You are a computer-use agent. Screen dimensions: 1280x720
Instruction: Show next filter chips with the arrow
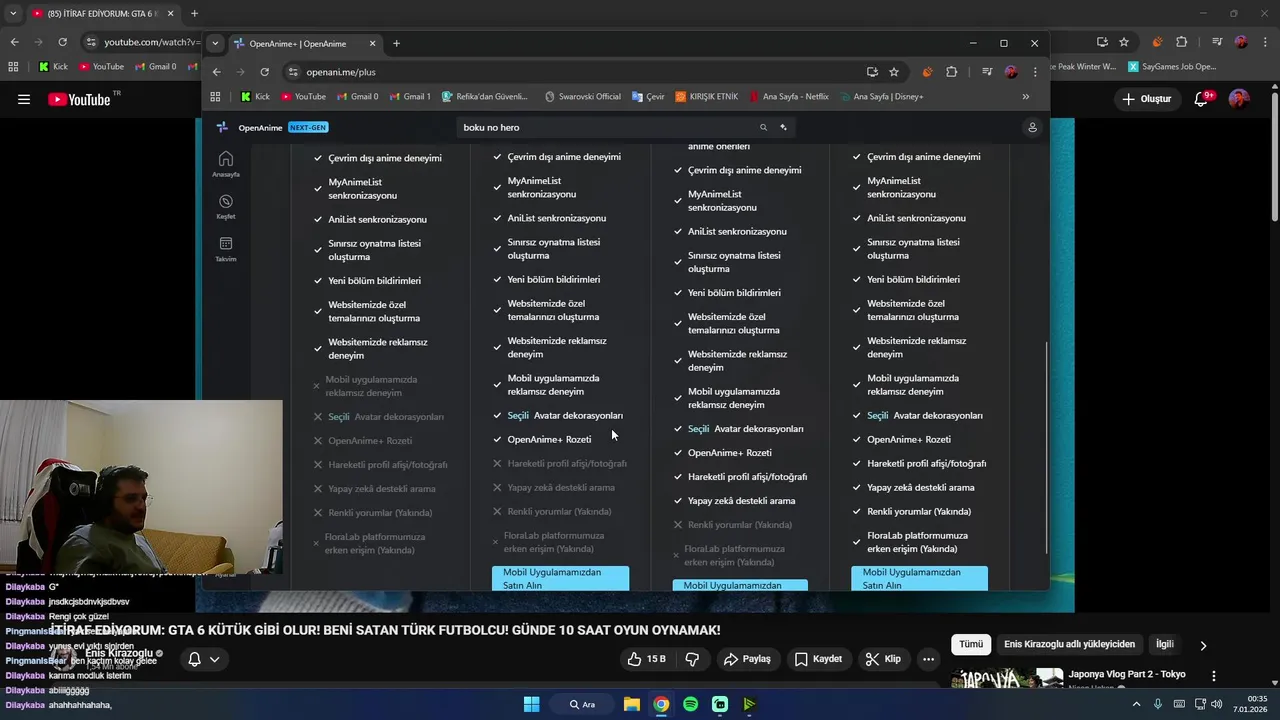pos(1203,645)
